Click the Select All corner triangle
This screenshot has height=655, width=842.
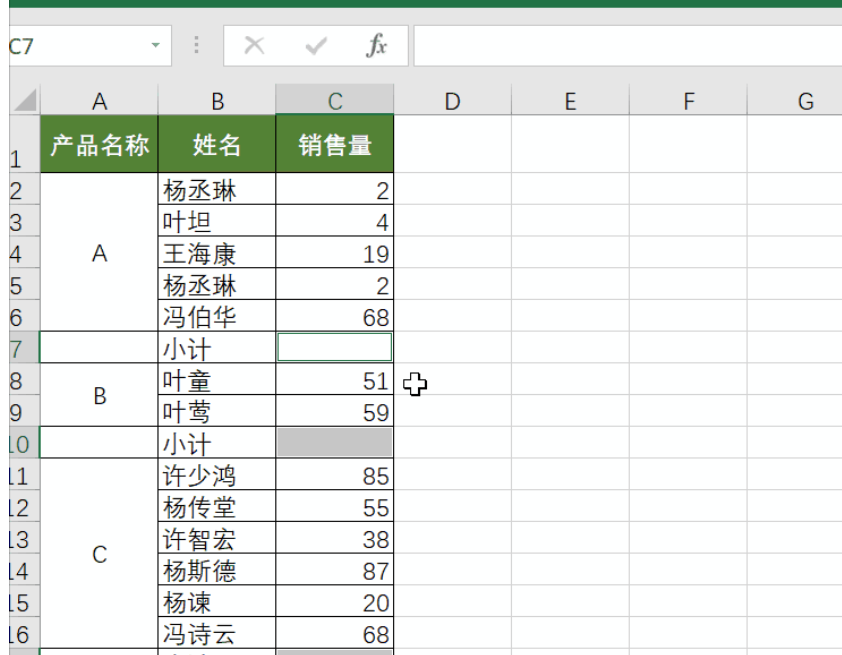click(x=25, y=100)
